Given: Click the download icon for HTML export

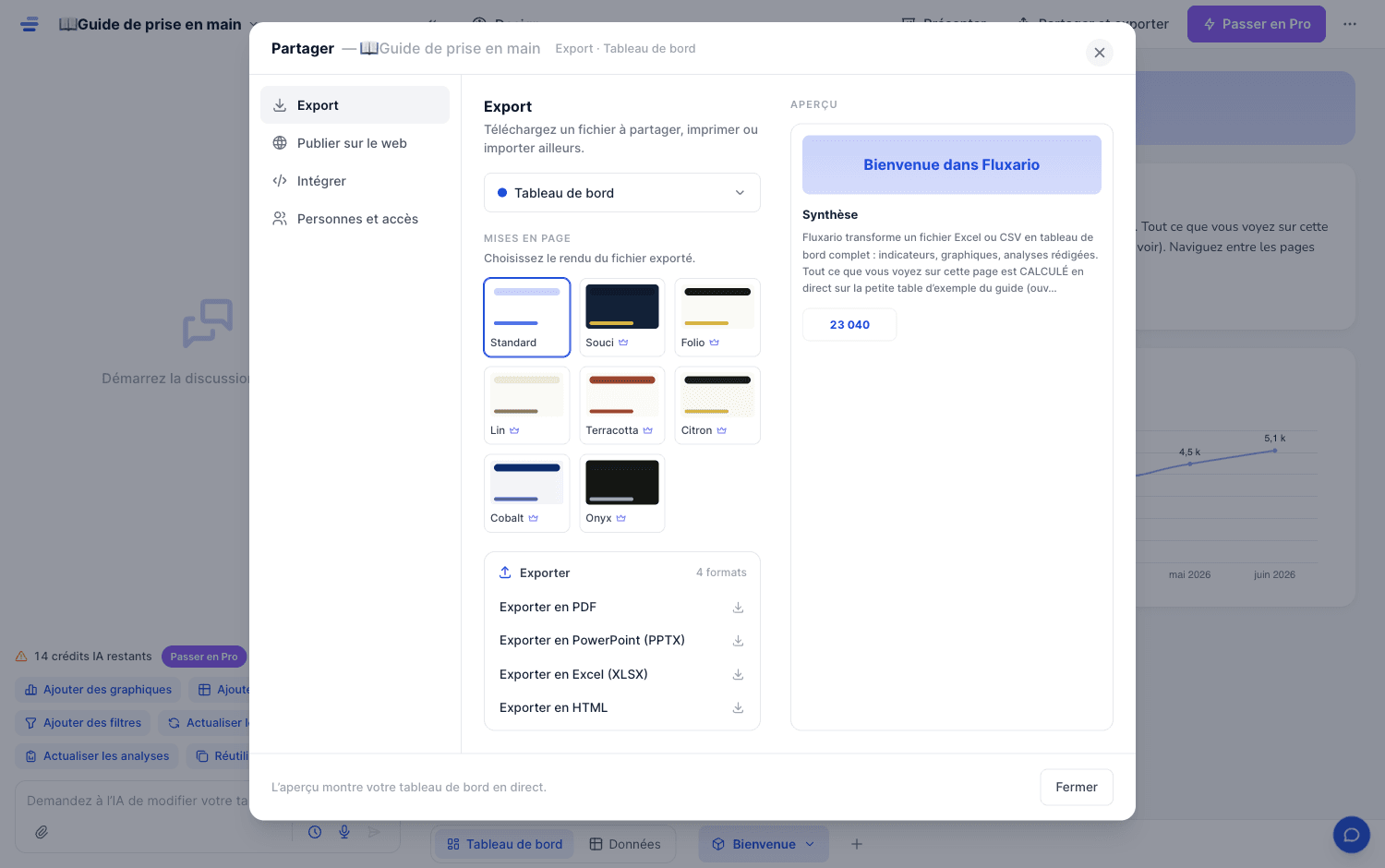Looking at the screenshot, I should pos(738,708).
